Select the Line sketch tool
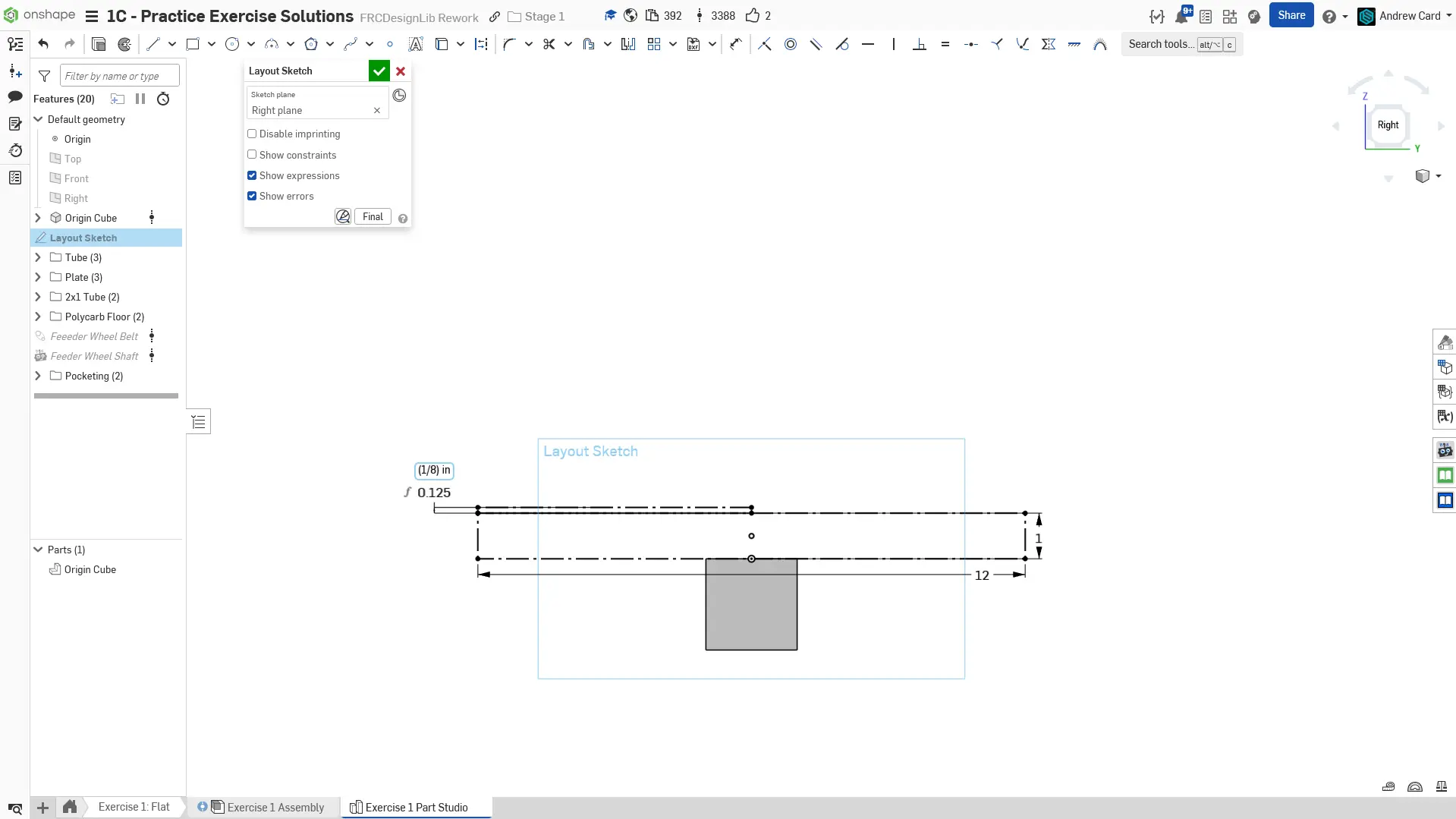The height and width of the screenshot is (819, 1456). pyautogui.click(x=153, y=44)
